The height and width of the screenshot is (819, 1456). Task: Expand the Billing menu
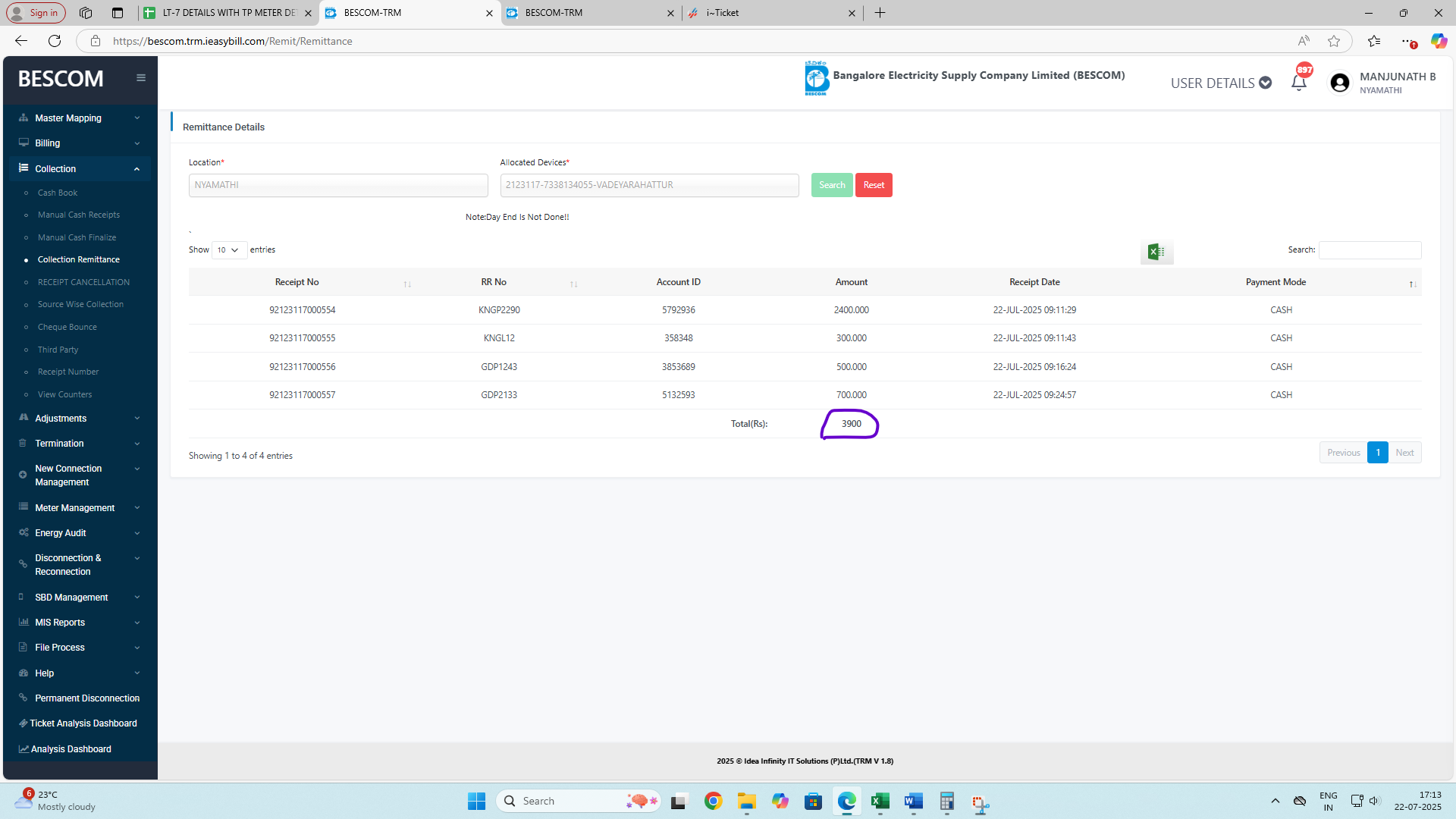80,143
